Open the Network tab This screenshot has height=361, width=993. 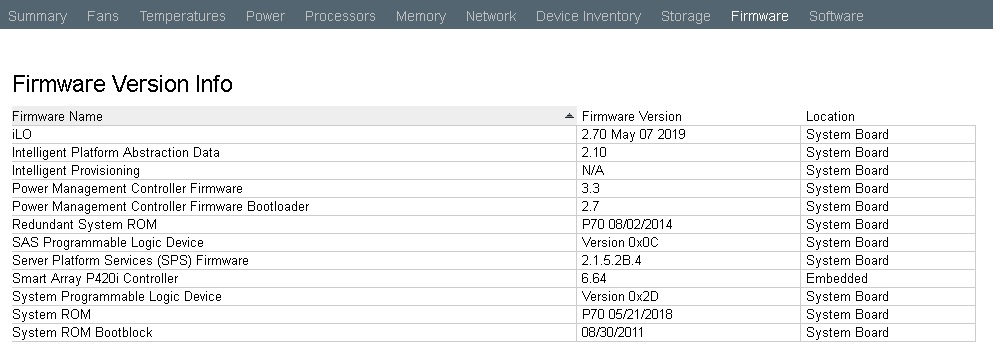click(491, 16)
